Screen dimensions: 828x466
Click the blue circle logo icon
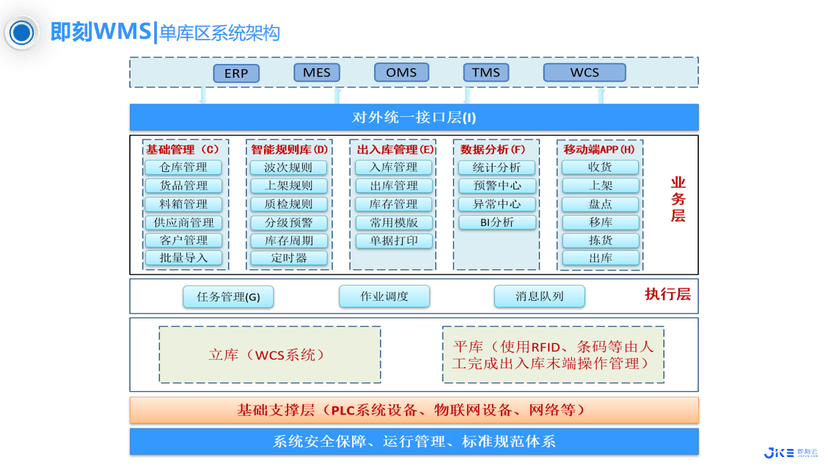pos(22,32)
